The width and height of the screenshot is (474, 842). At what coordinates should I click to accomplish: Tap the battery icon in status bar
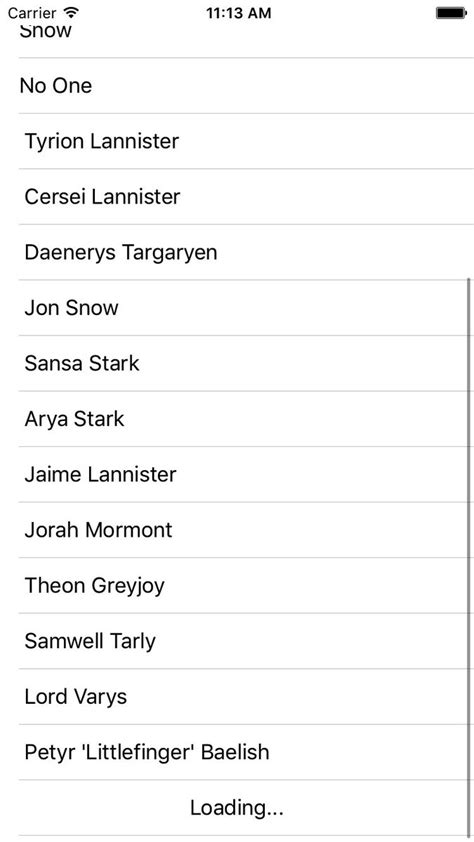[x=451, y=13]
